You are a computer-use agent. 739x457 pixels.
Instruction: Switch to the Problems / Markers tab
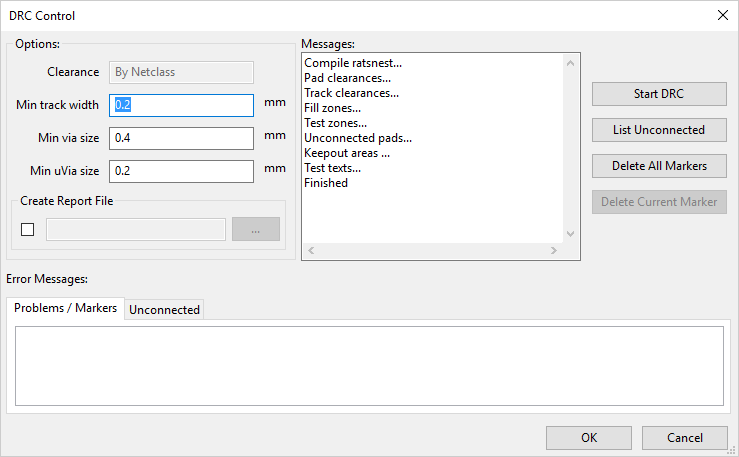coord(66,308)
